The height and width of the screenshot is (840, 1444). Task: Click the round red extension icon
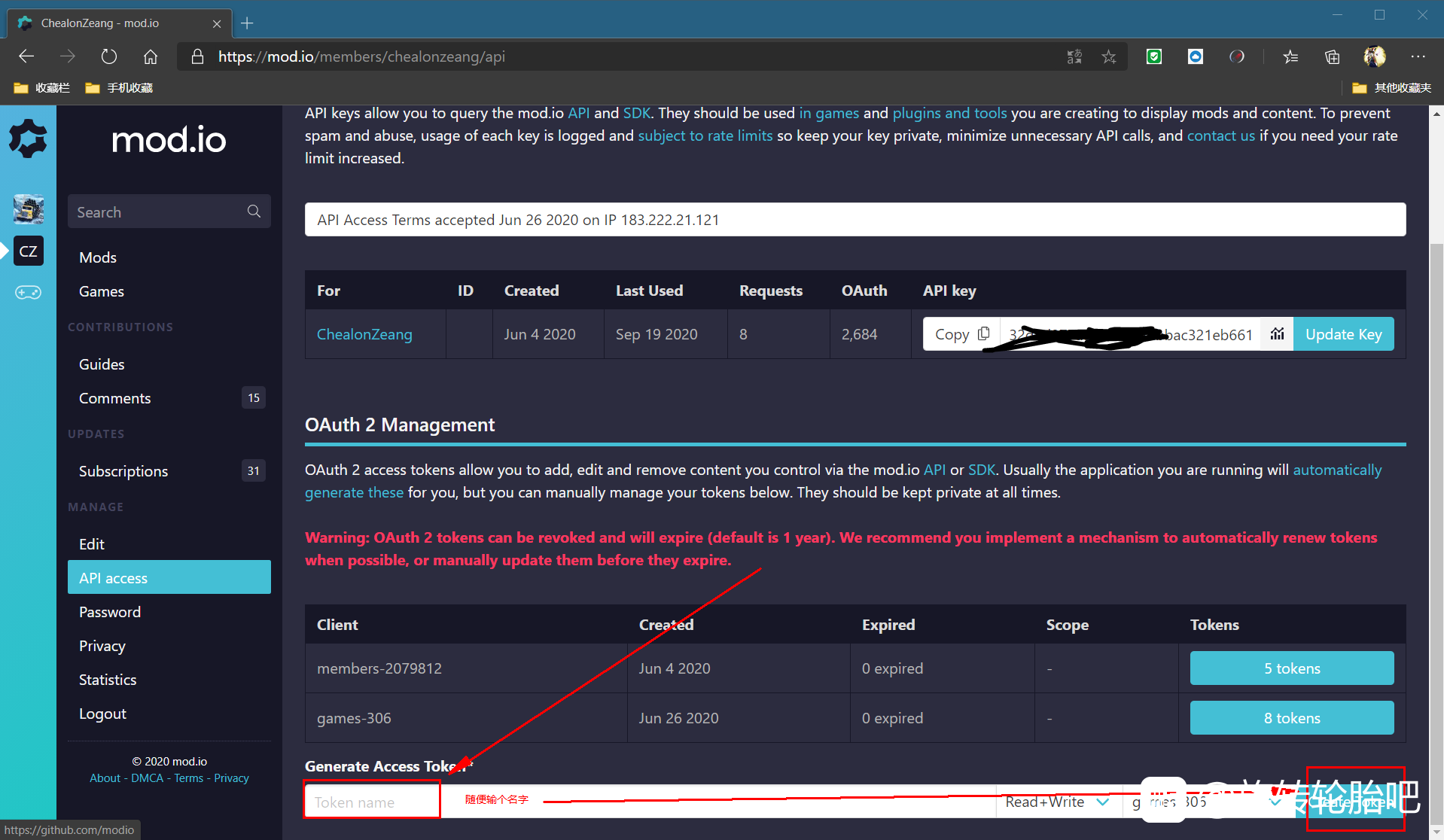[1236, 56]
